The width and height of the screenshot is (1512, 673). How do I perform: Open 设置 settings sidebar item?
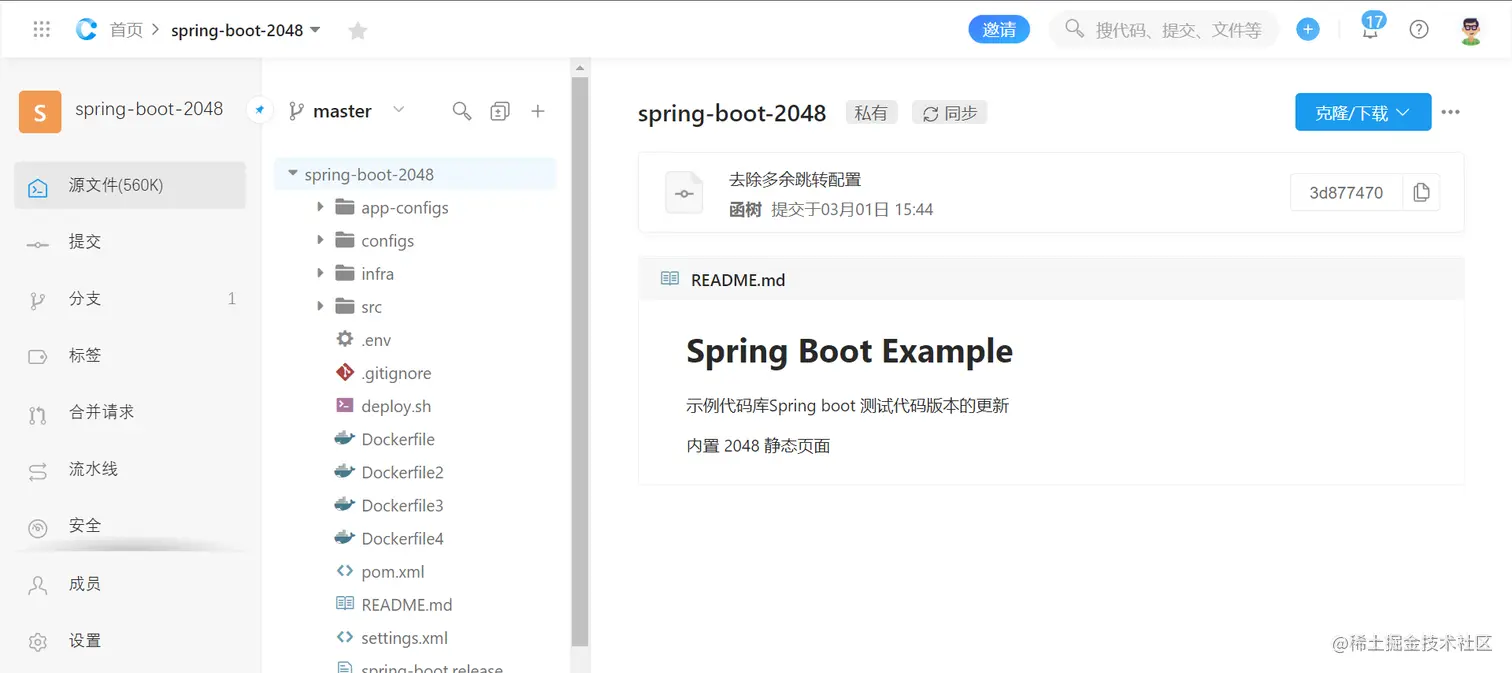point(130,641)
